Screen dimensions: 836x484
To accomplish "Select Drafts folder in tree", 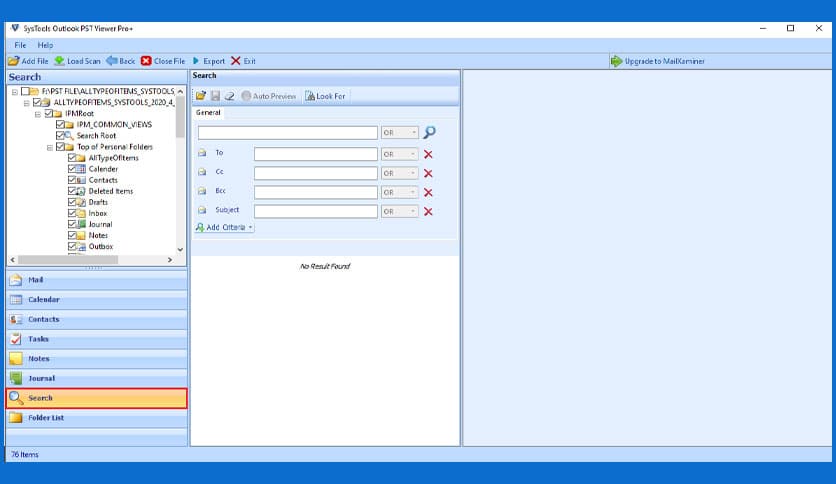I will (98, 202).
